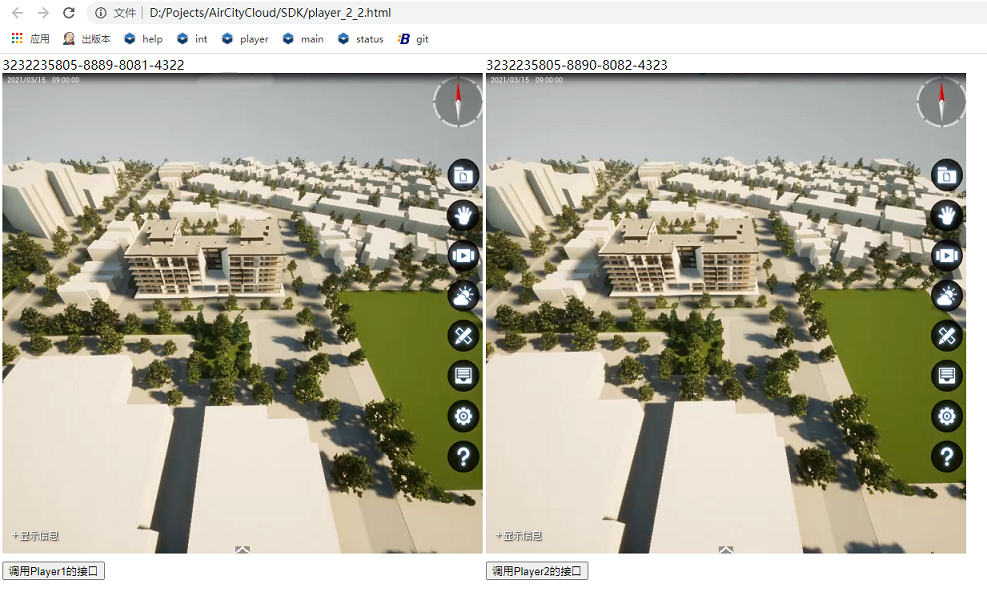Toggle '+ 显示信息' in the right player
Image resolution: width=987 pixels, height=600 pixels.
[x=519, y=536]
